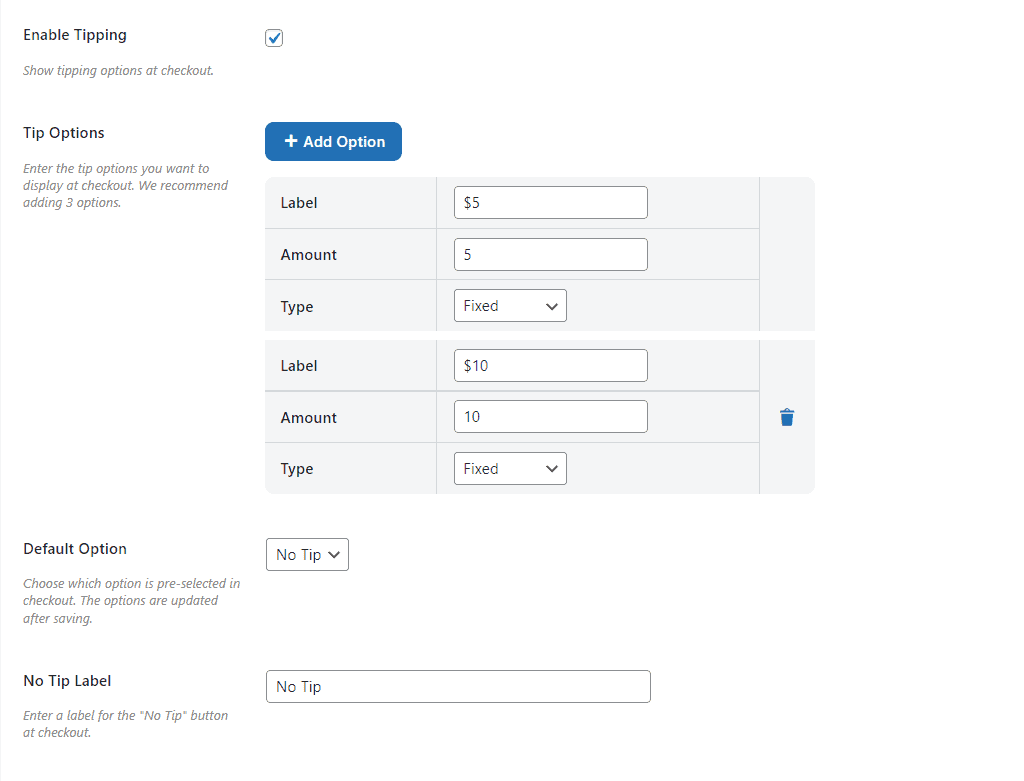This screenshot has width=1024, height=781.
Task: Open the Type dropdown for the $5 option
Action: (x=510, y=306)
